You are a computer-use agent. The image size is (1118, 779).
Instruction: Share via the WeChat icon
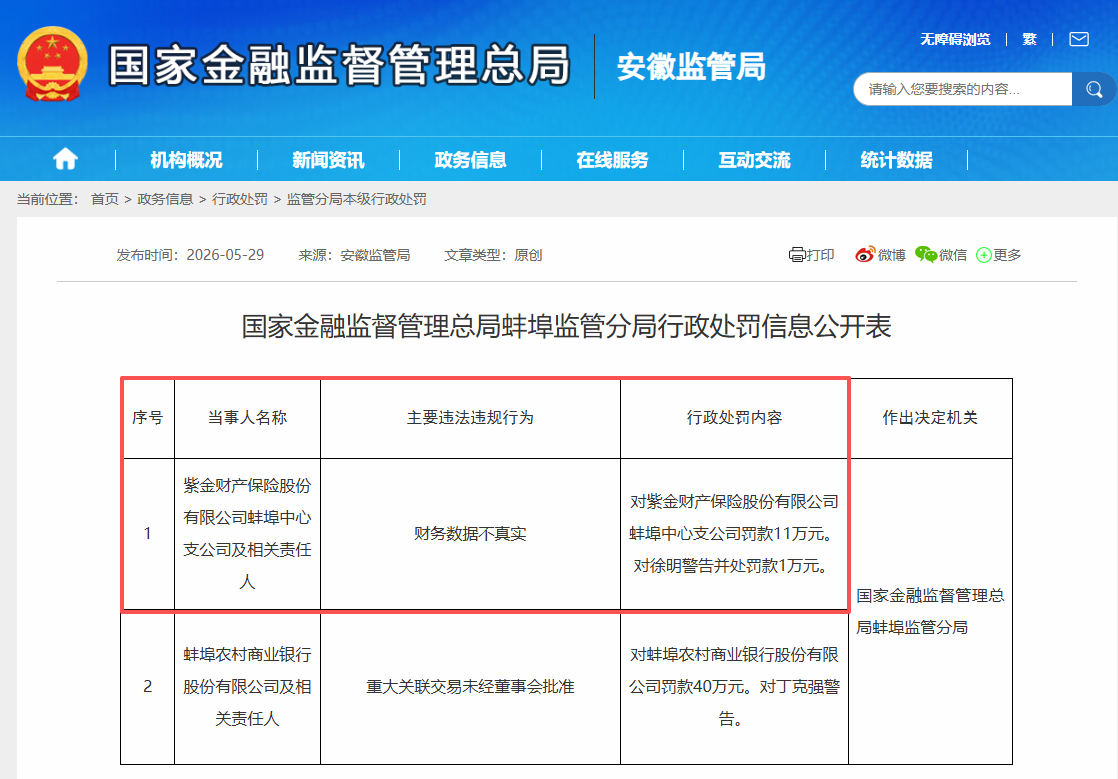tap(925, 254)
